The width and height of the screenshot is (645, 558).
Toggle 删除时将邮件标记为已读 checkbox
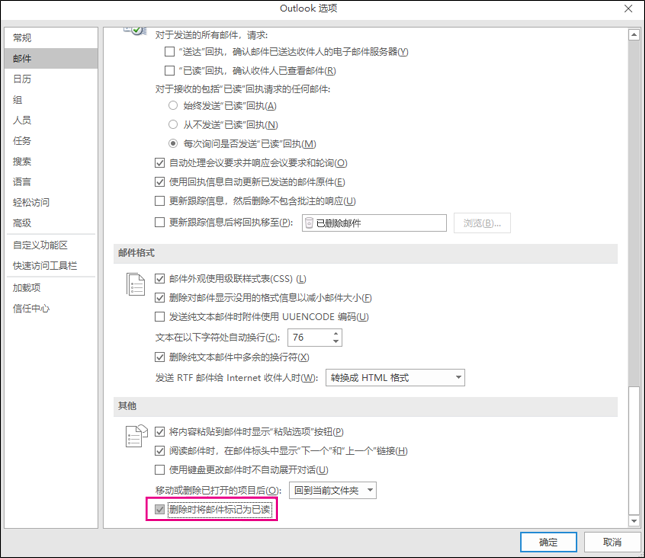click(x=160, y=509)
